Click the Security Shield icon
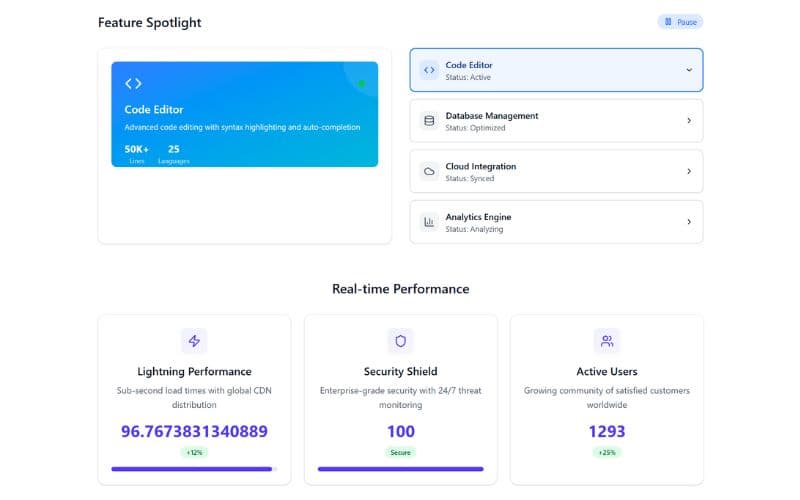This screenshot has height=500, width=800. pyautogui.click(x=400, y=341)
